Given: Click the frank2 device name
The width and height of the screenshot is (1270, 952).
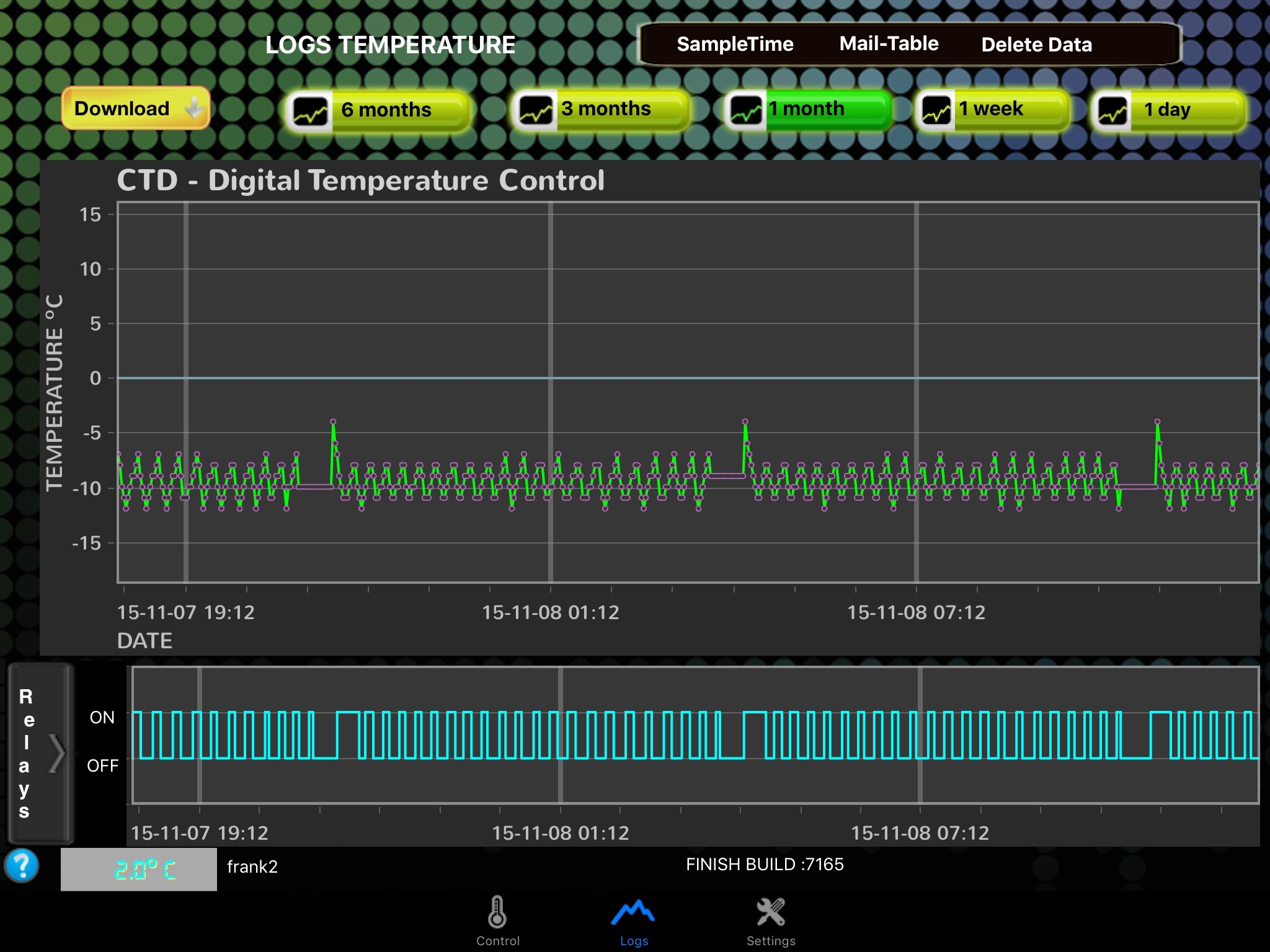Looking at the screenshot, I should [252, 866].
